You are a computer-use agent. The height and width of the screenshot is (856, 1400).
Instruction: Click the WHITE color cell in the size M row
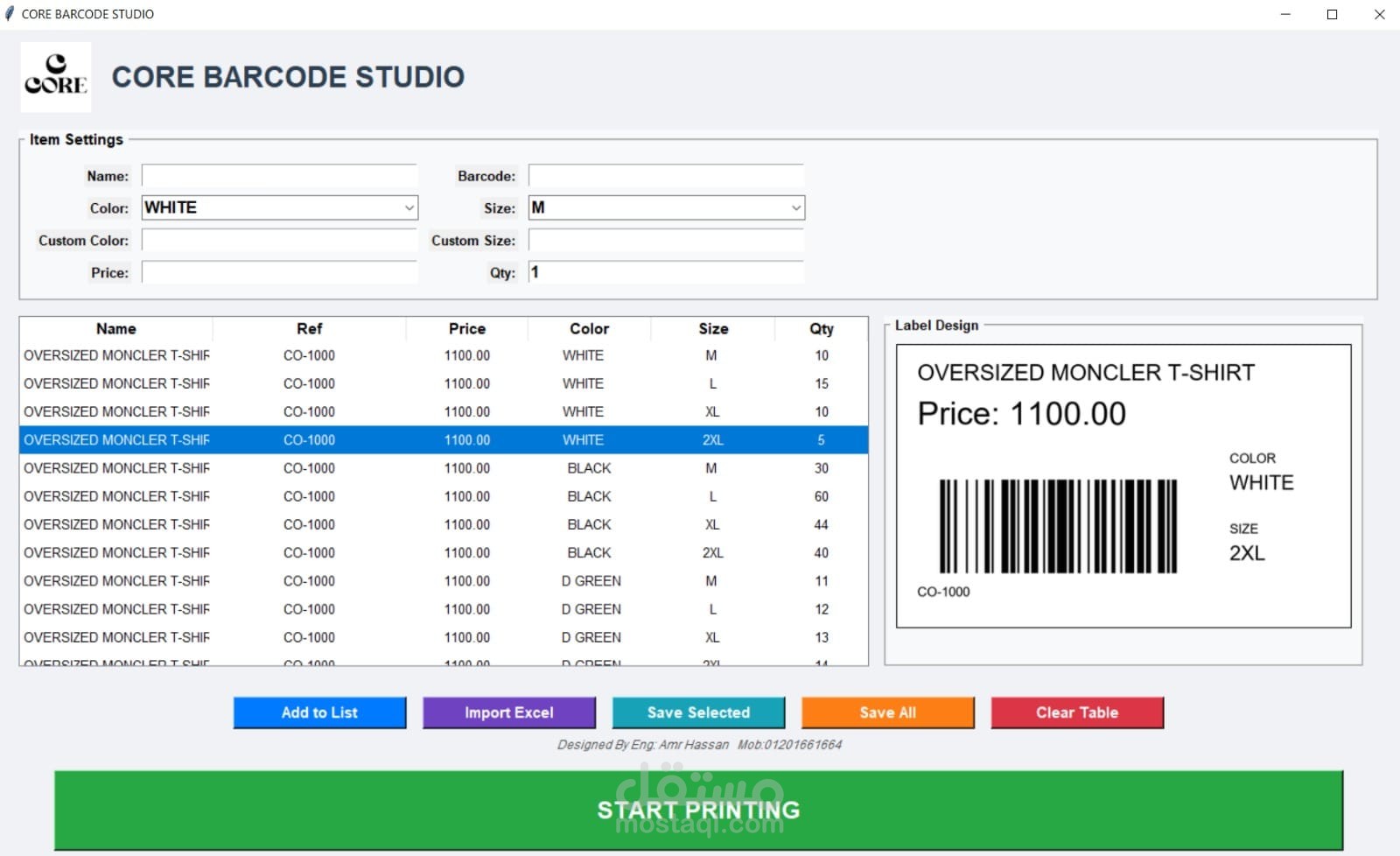(x=583, y=355)
